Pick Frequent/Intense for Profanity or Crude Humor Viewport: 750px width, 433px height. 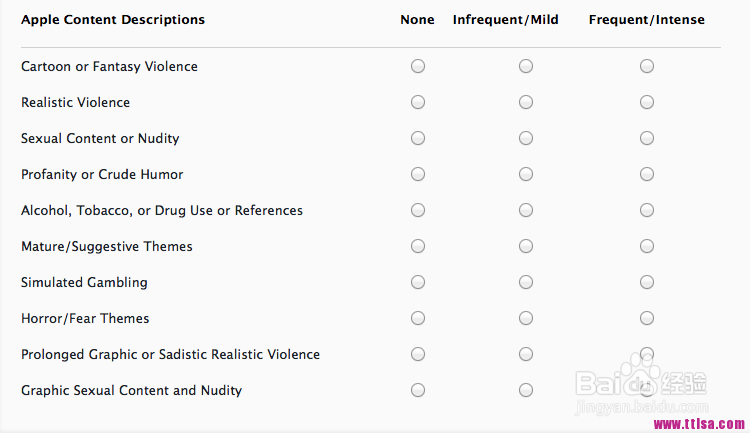click(647, 174)
